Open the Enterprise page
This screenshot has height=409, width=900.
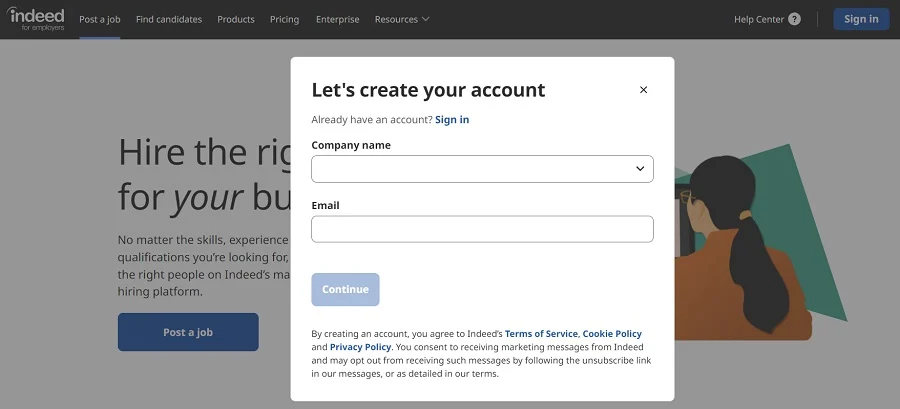coord(338,19)
